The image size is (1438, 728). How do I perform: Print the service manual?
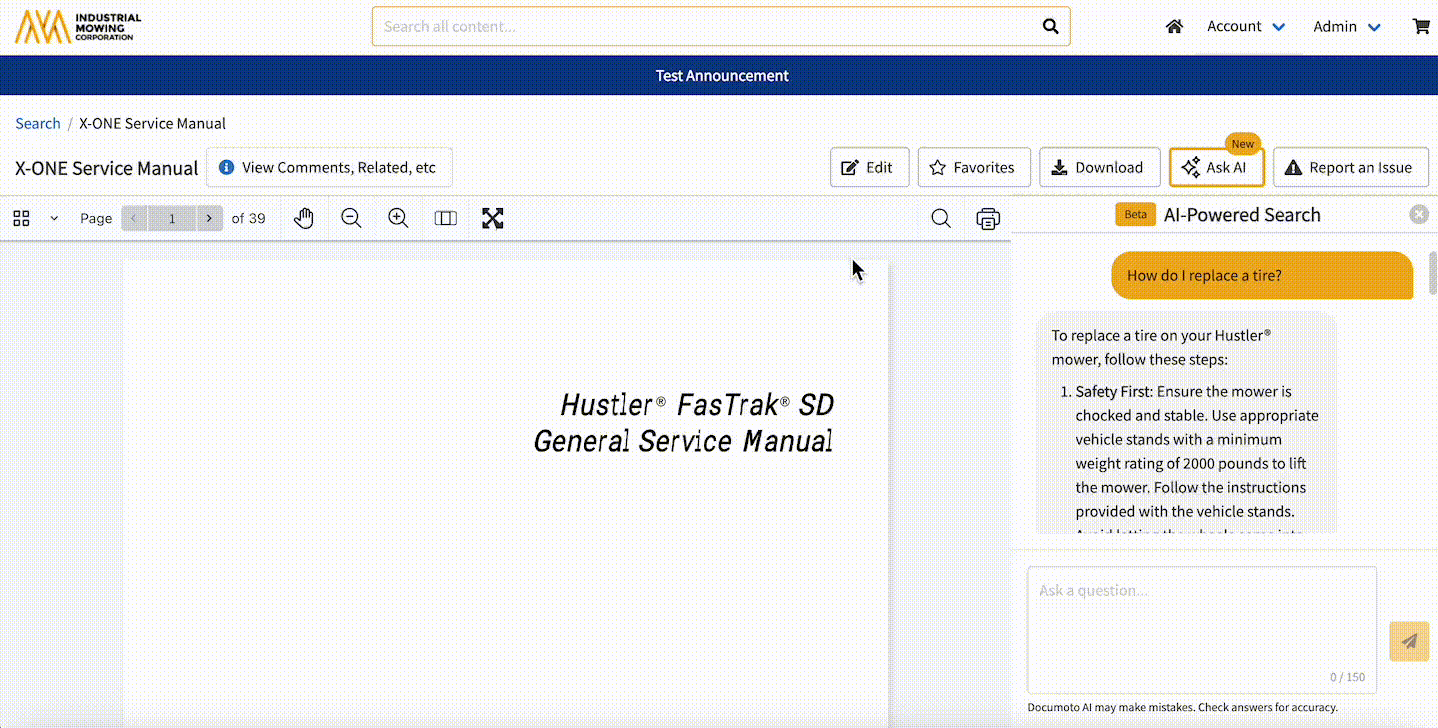(988, 218)
